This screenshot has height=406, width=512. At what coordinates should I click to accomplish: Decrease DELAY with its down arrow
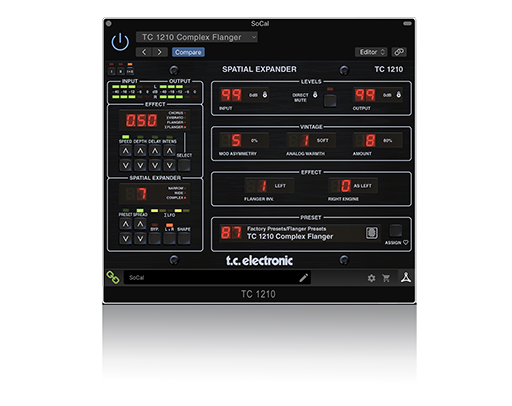pos(155,165)
